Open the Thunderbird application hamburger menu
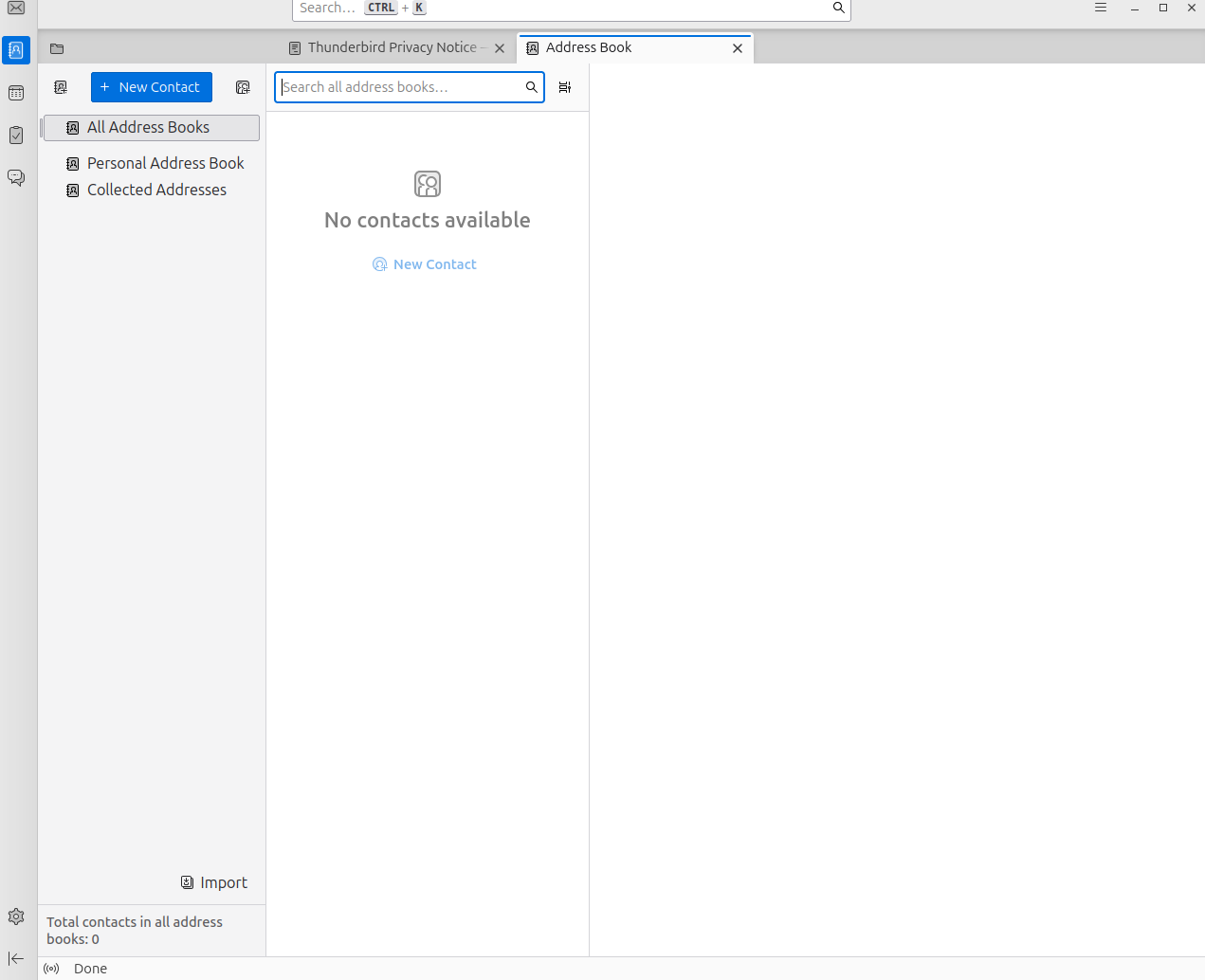1205x980 pixels. tap(1101, 8)
